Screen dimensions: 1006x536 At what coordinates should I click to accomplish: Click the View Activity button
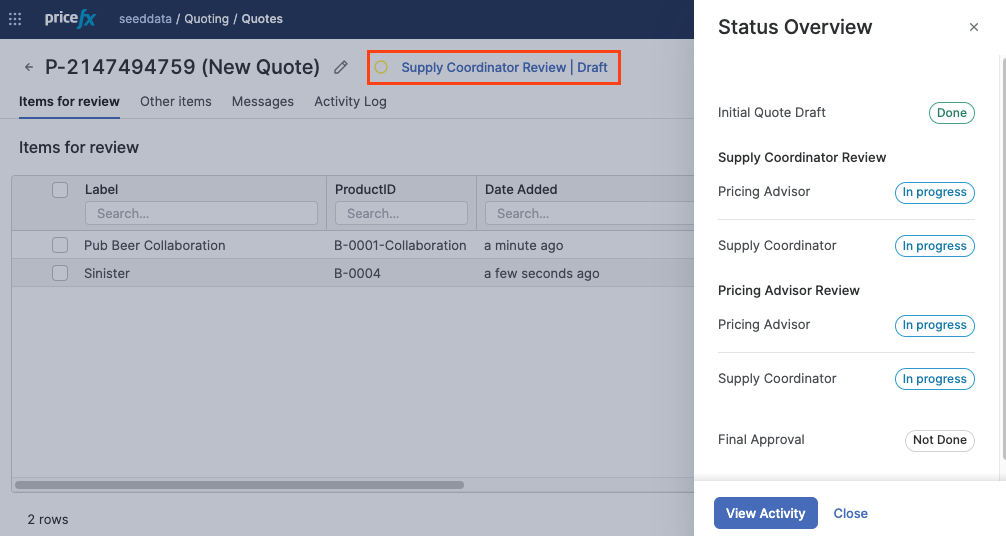coord(765,513)
